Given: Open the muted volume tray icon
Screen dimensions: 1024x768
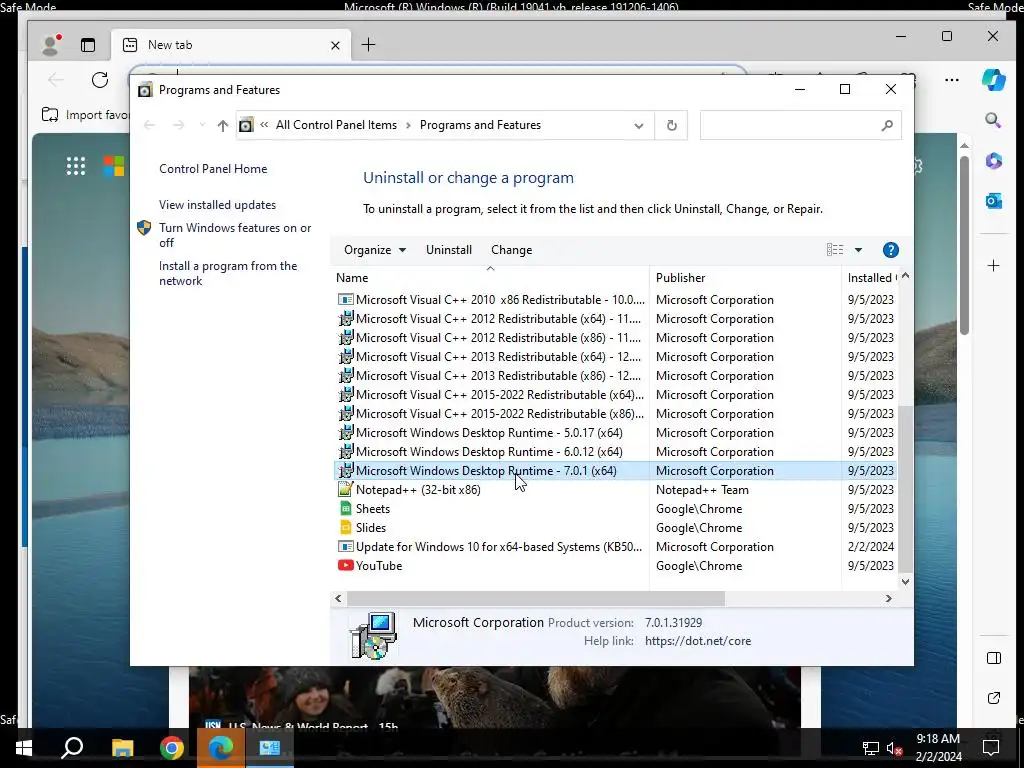Looking at the screenshot, I should pyautogui.click(x=895, y=748).
